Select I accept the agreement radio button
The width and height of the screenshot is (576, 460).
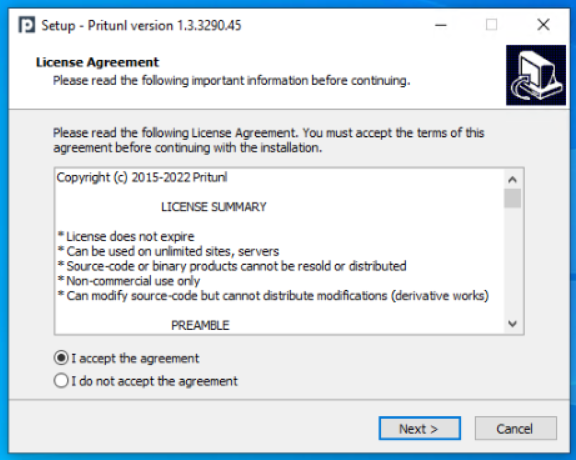point(61,358)
